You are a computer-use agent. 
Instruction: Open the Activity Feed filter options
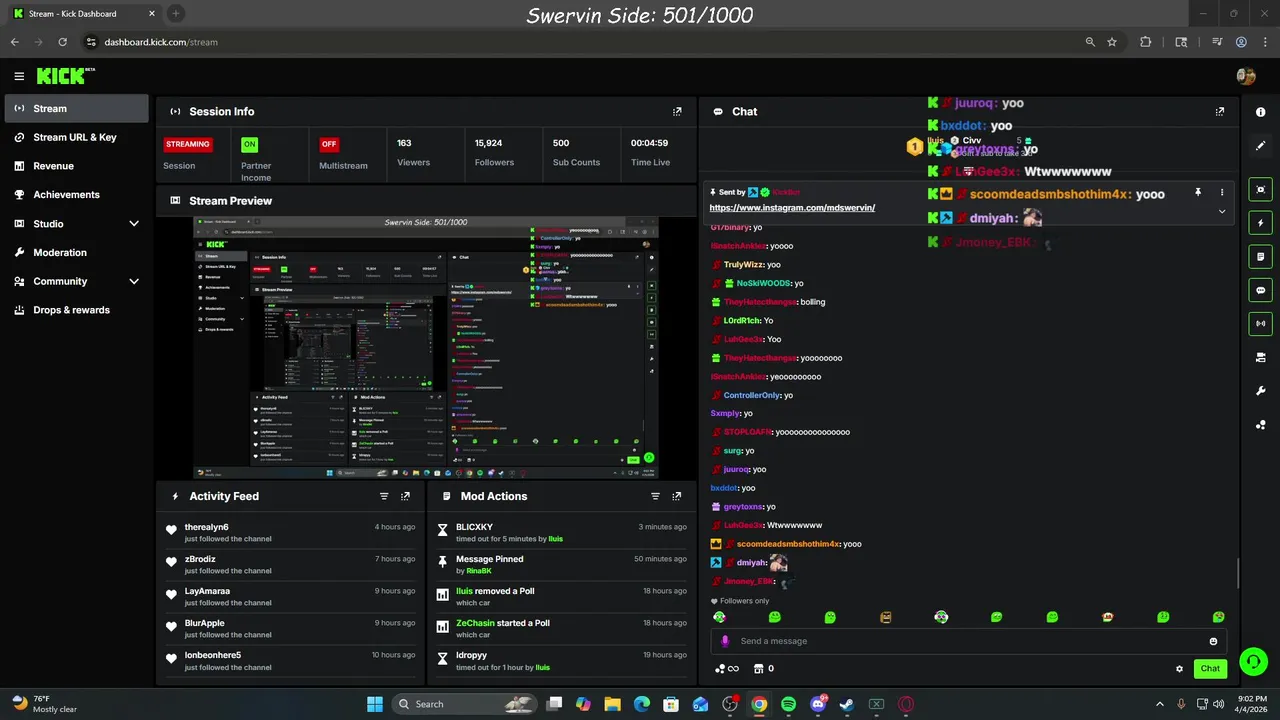(x=384, y=496)
